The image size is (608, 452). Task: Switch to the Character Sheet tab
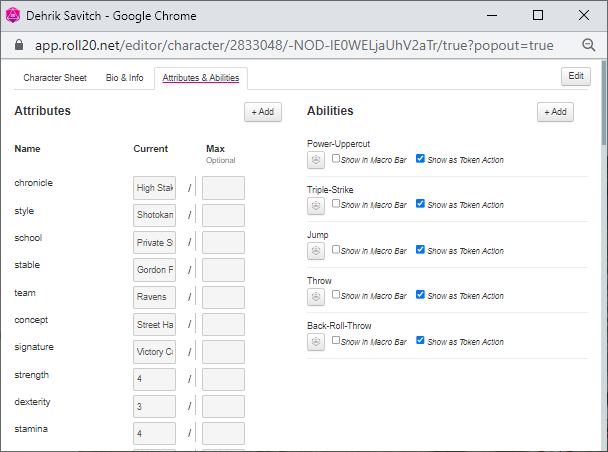coord(55,78)
